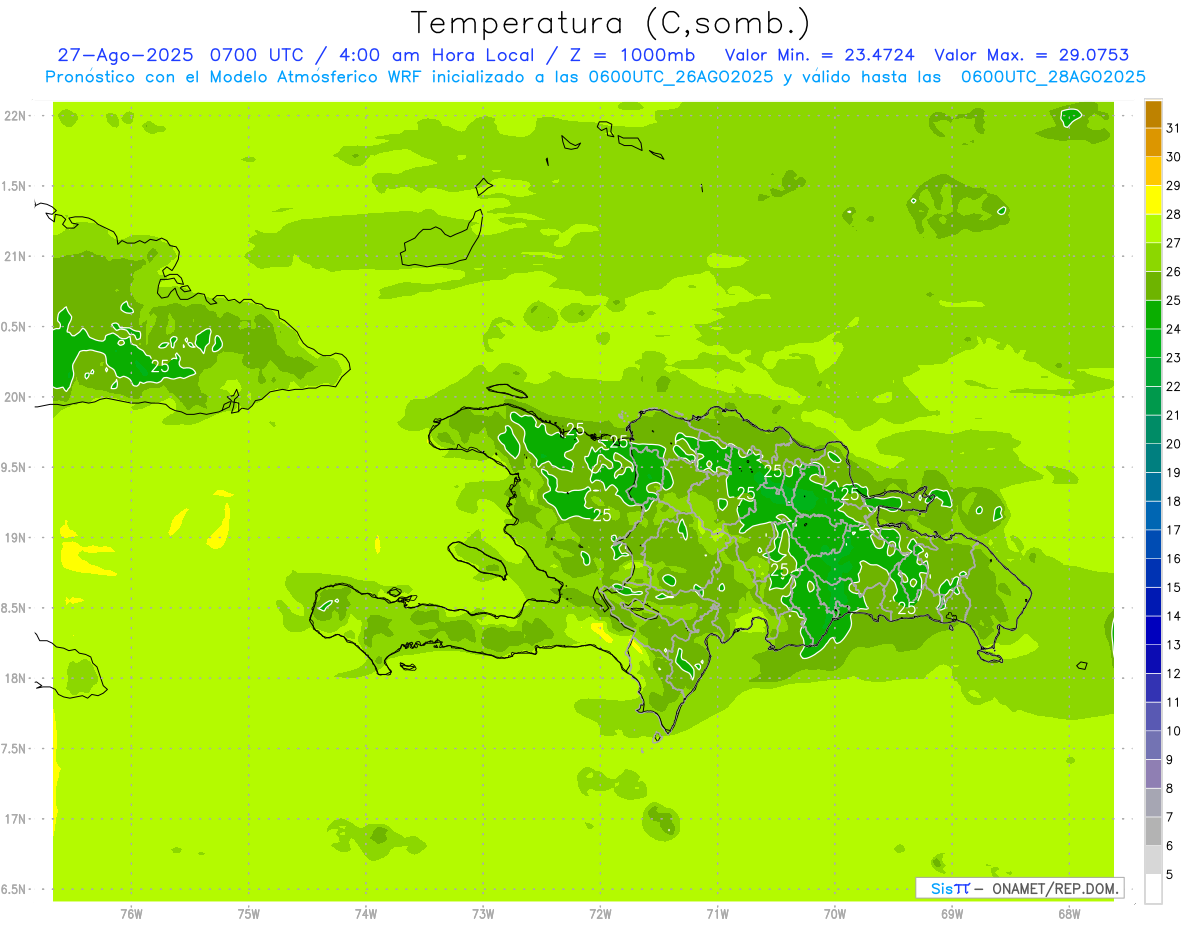Click 'Valor Max. = 29.0753' value

tap(1032, 56)
